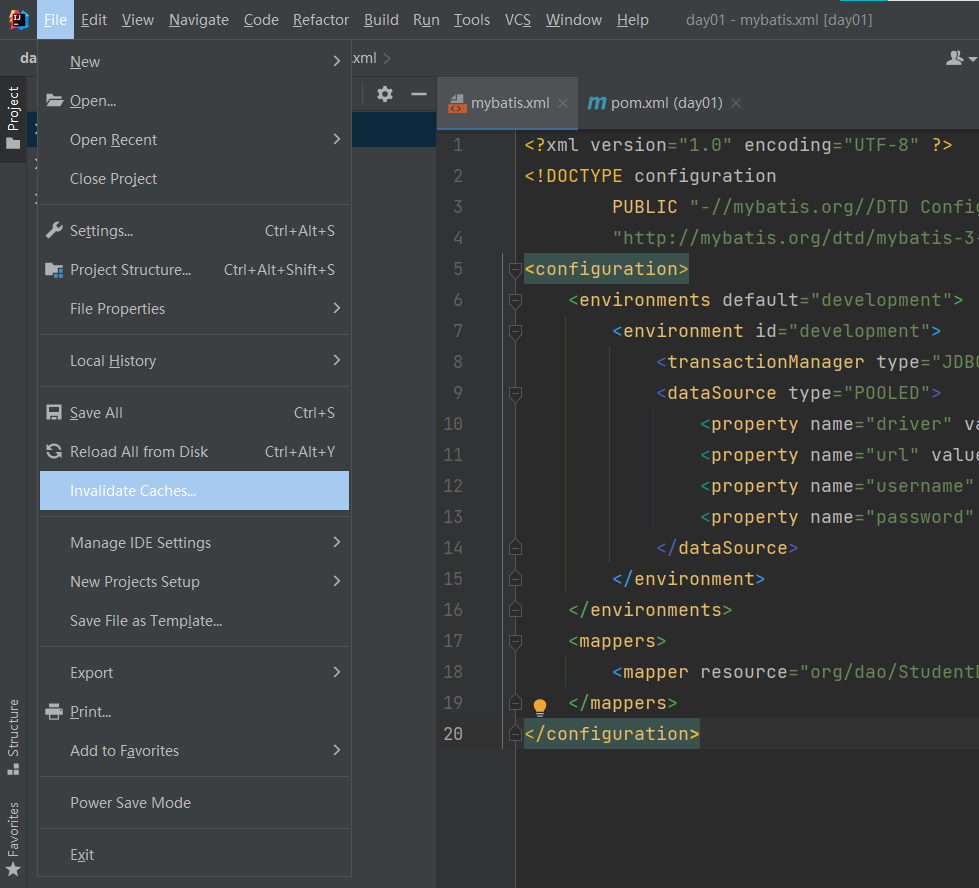
Task: Click the Settings wrench icon
Action: 54,230
